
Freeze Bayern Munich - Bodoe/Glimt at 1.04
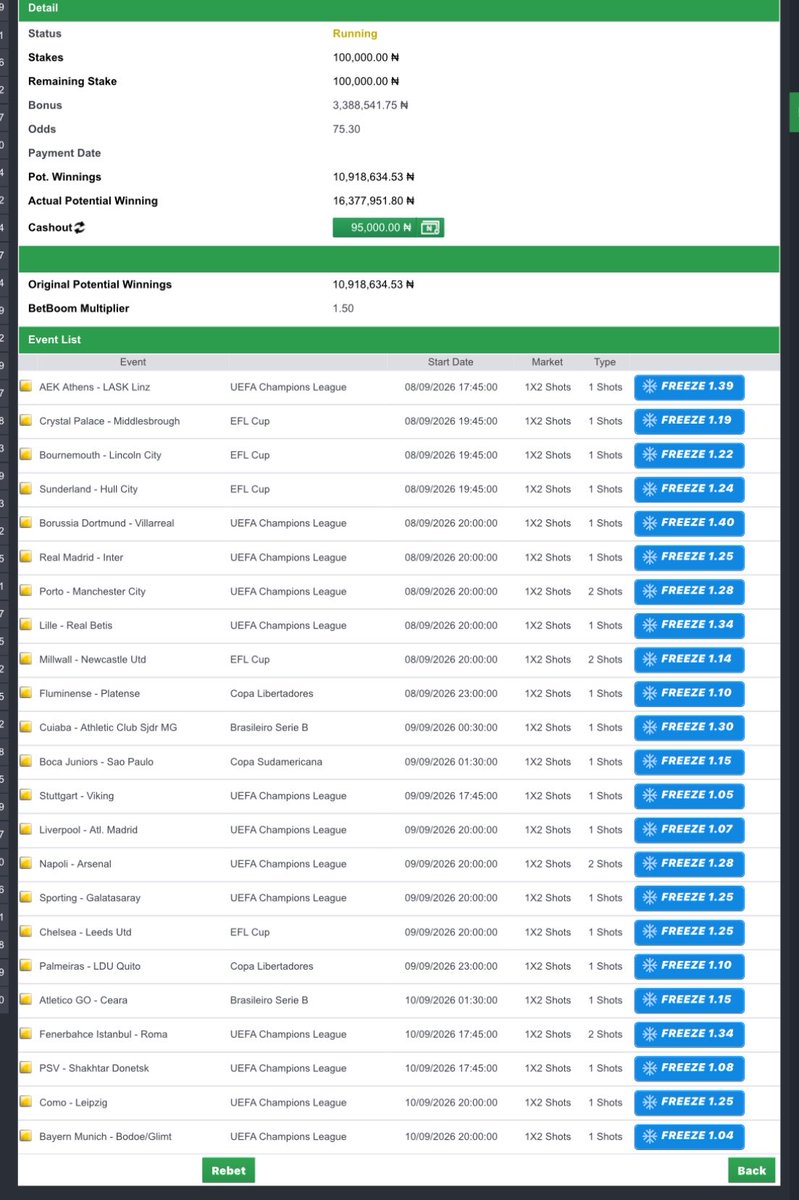coord(689,1135)
